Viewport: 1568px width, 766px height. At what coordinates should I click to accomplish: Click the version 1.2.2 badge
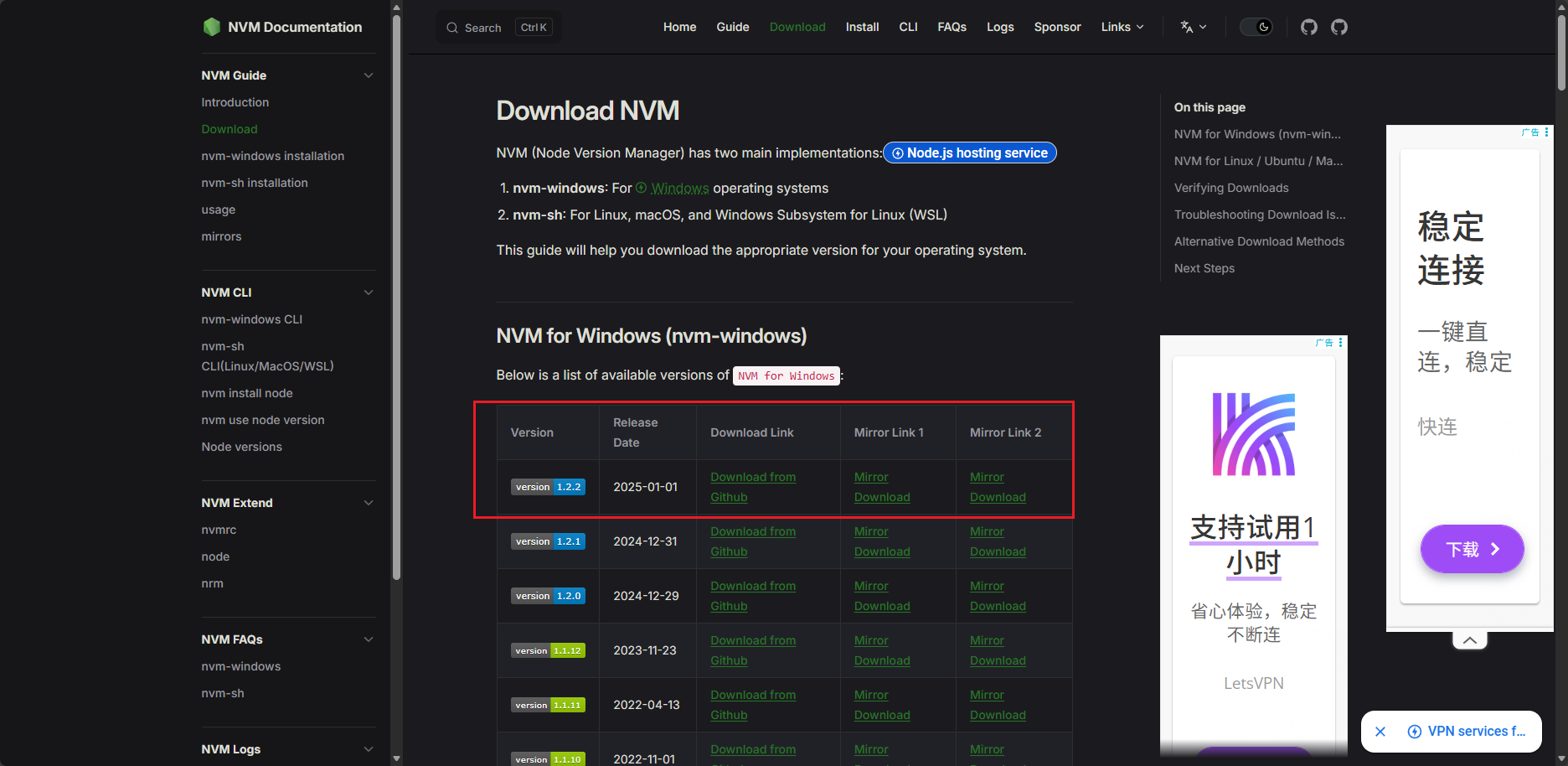pos(549,487)
